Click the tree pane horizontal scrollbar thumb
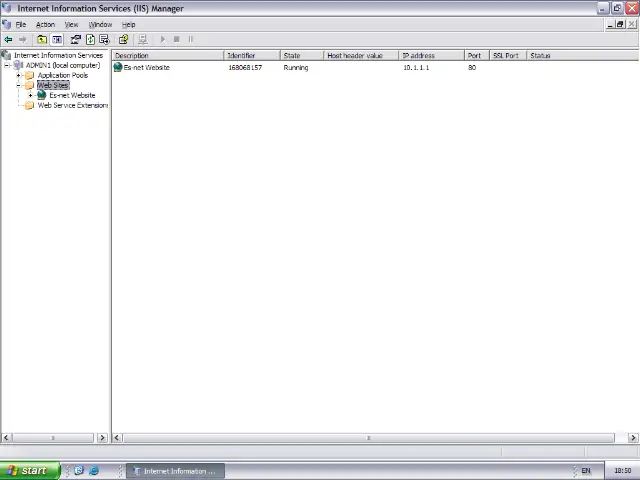Image resolution: width=640 pixels, height=480 pixels. (53, 438)
